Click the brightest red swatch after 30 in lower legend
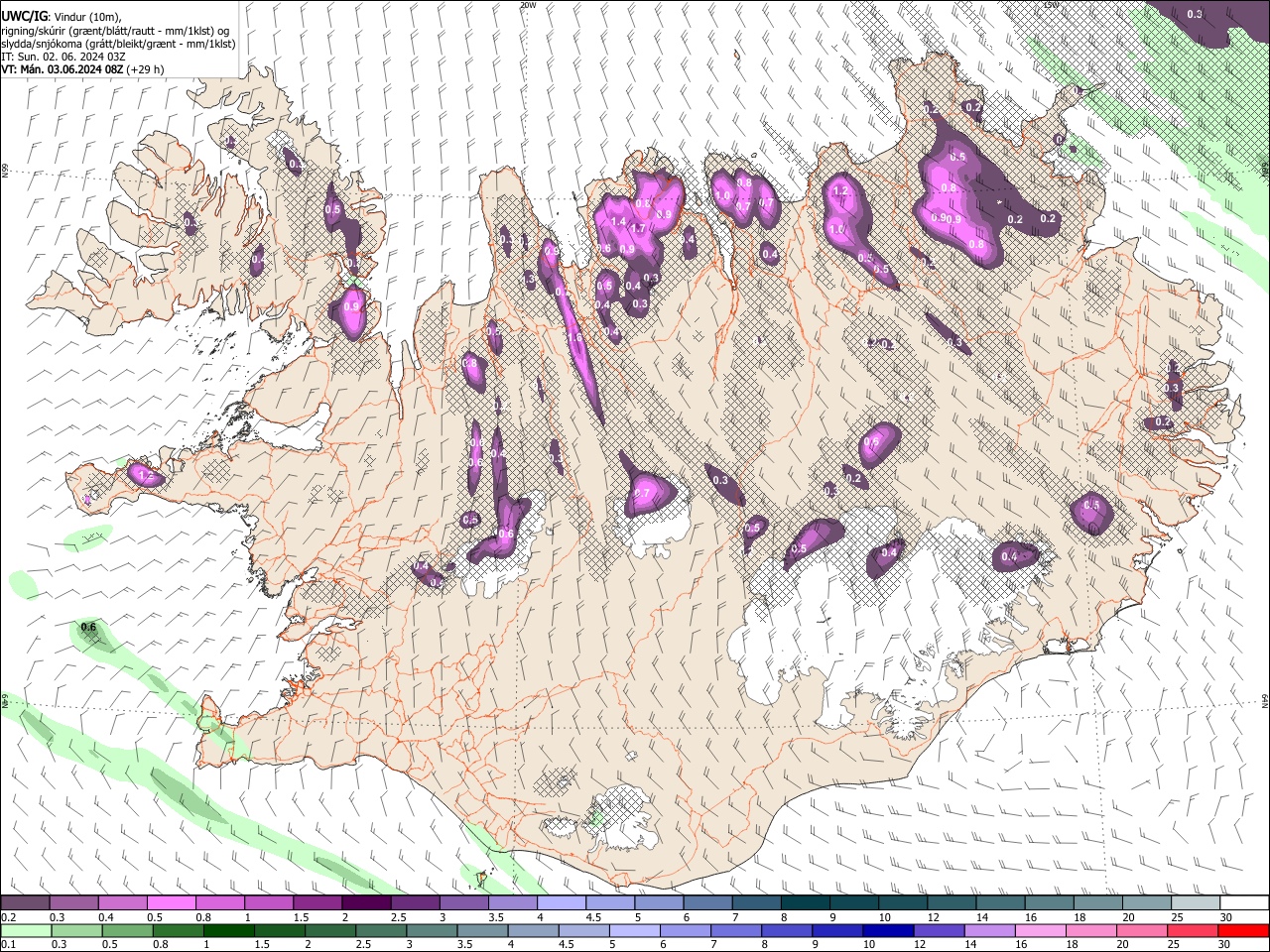 pyautogui.click(x=1244, y=931)
